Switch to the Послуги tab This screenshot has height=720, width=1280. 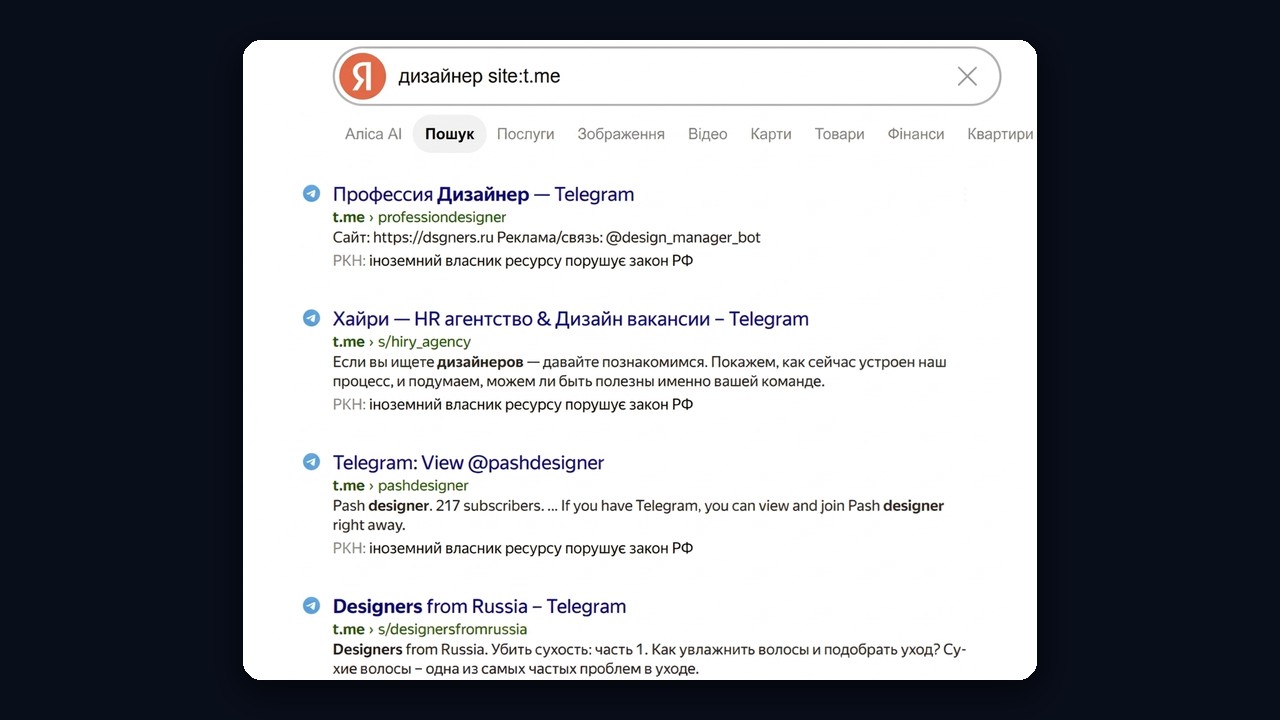(525, 134)
